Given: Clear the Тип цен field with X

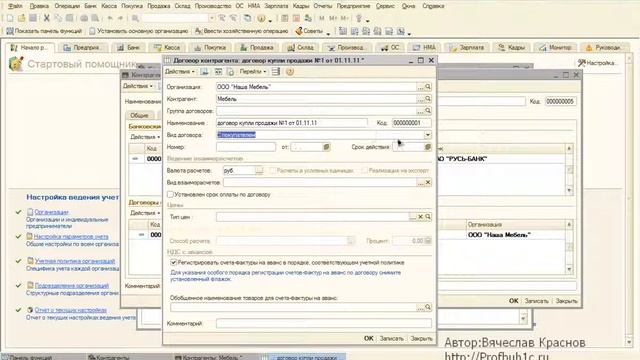Looking at the screenshot, I should click(420, 217).
